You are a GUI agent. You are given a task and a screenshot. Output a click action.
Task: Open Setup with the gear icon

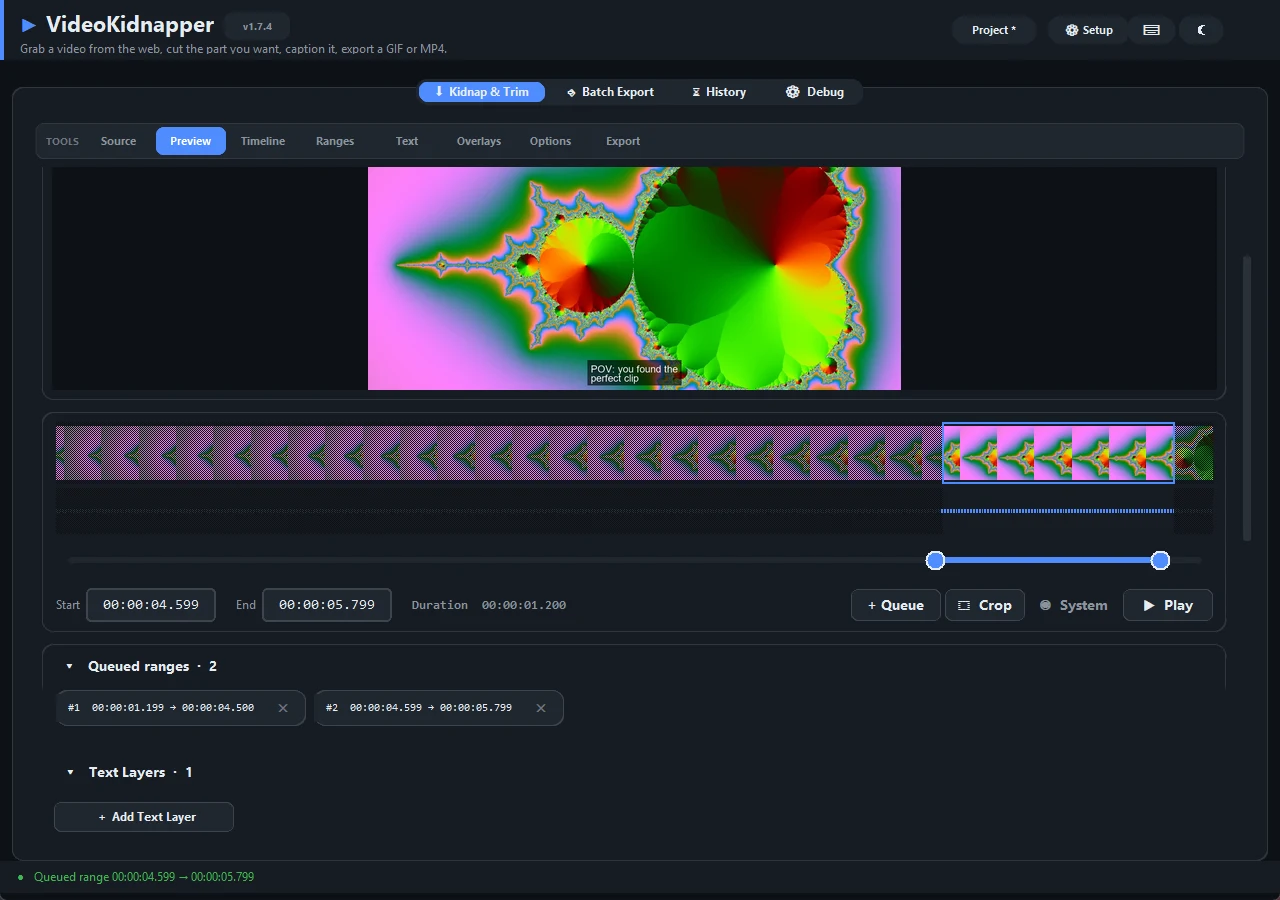pos(1072,30)
